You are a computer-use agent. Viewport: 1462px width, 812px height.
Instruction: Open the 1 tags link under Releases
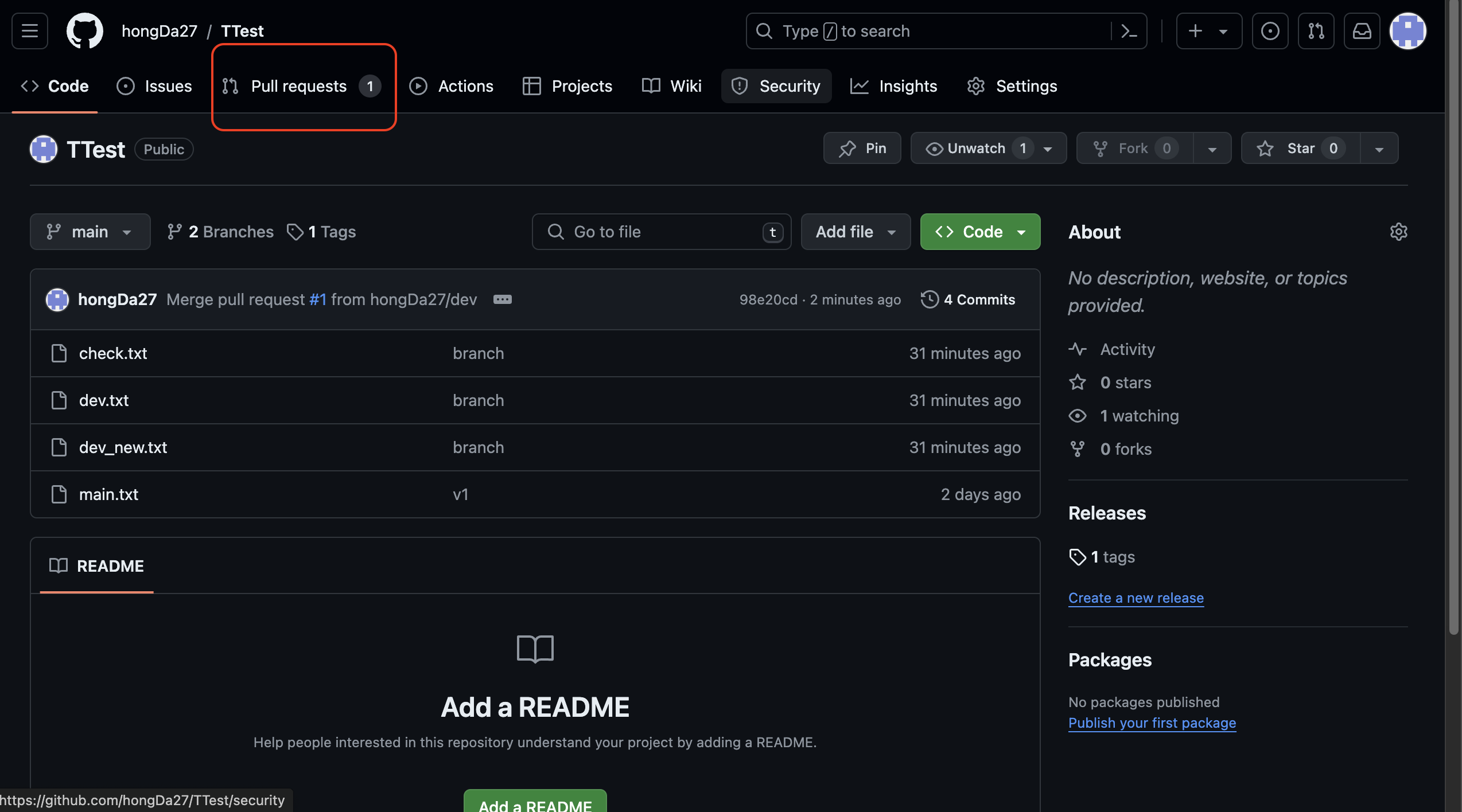coord(1102,557)
